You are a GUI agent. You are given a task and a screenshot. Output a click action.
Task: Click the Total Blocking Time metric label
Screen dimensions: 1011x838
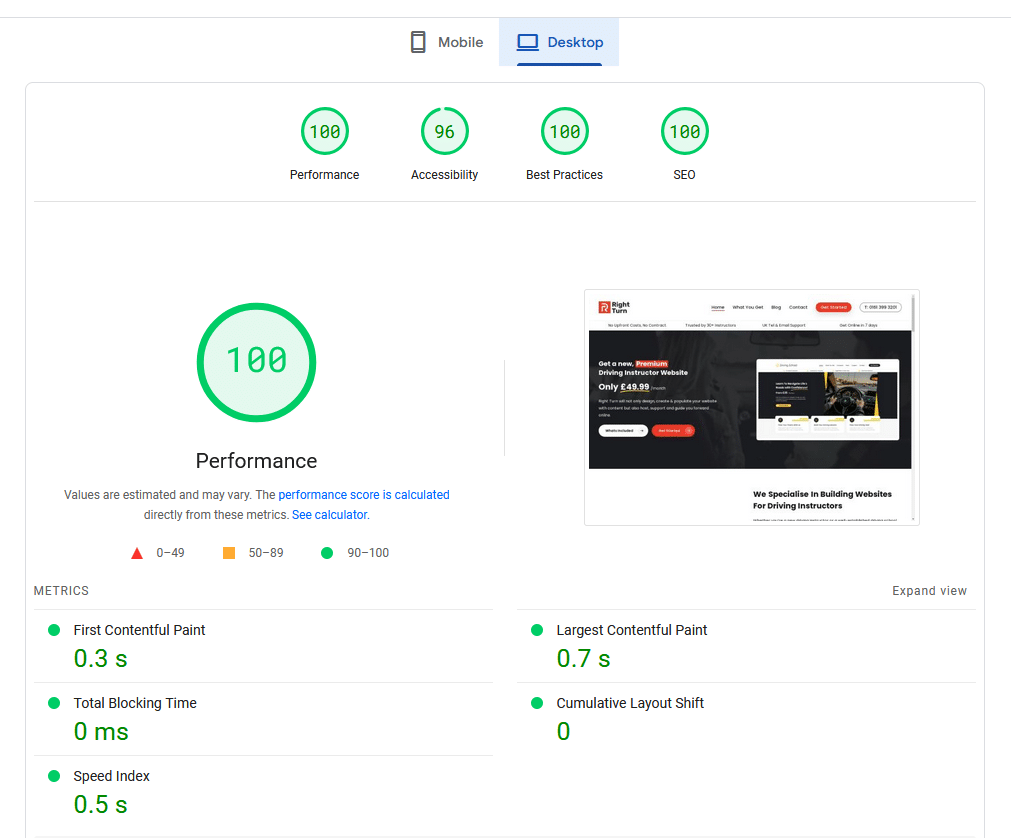coord(135,703)
